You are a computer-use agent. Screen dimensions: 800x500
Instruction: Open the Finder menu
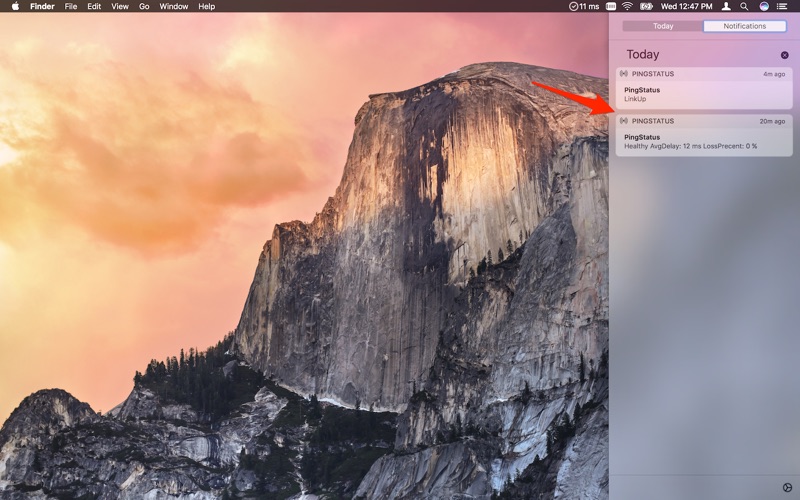coord(42,6)
